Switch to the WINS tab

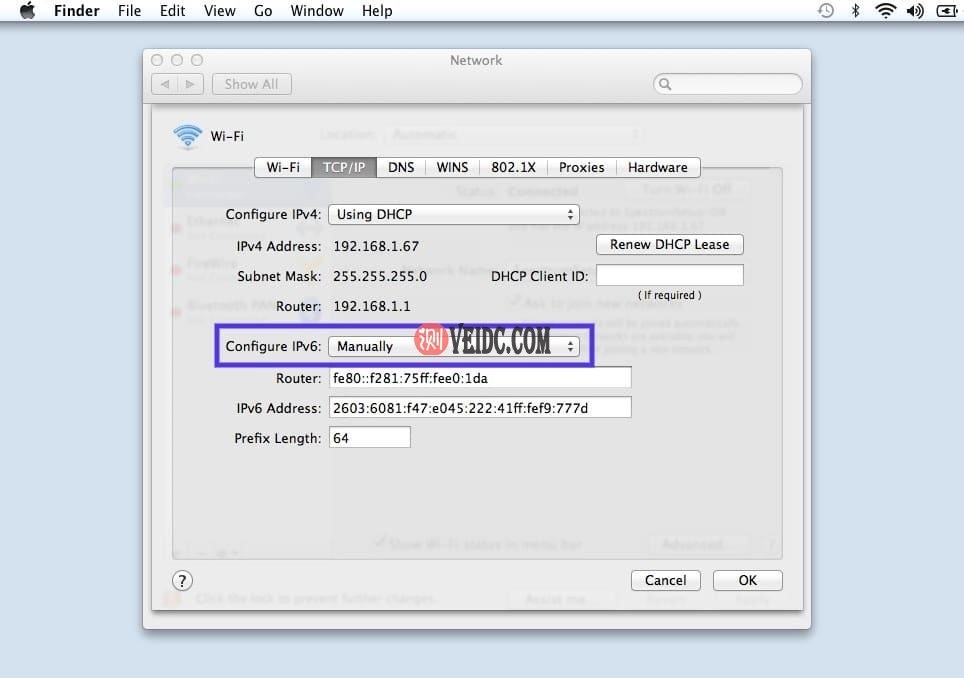452,167
